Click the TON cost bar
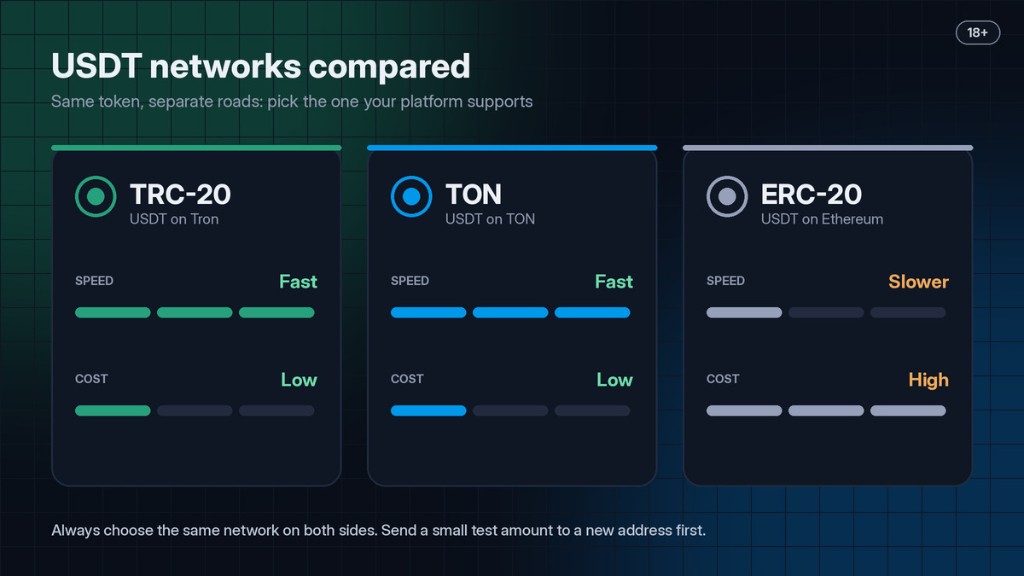 [x=510, y=411]
